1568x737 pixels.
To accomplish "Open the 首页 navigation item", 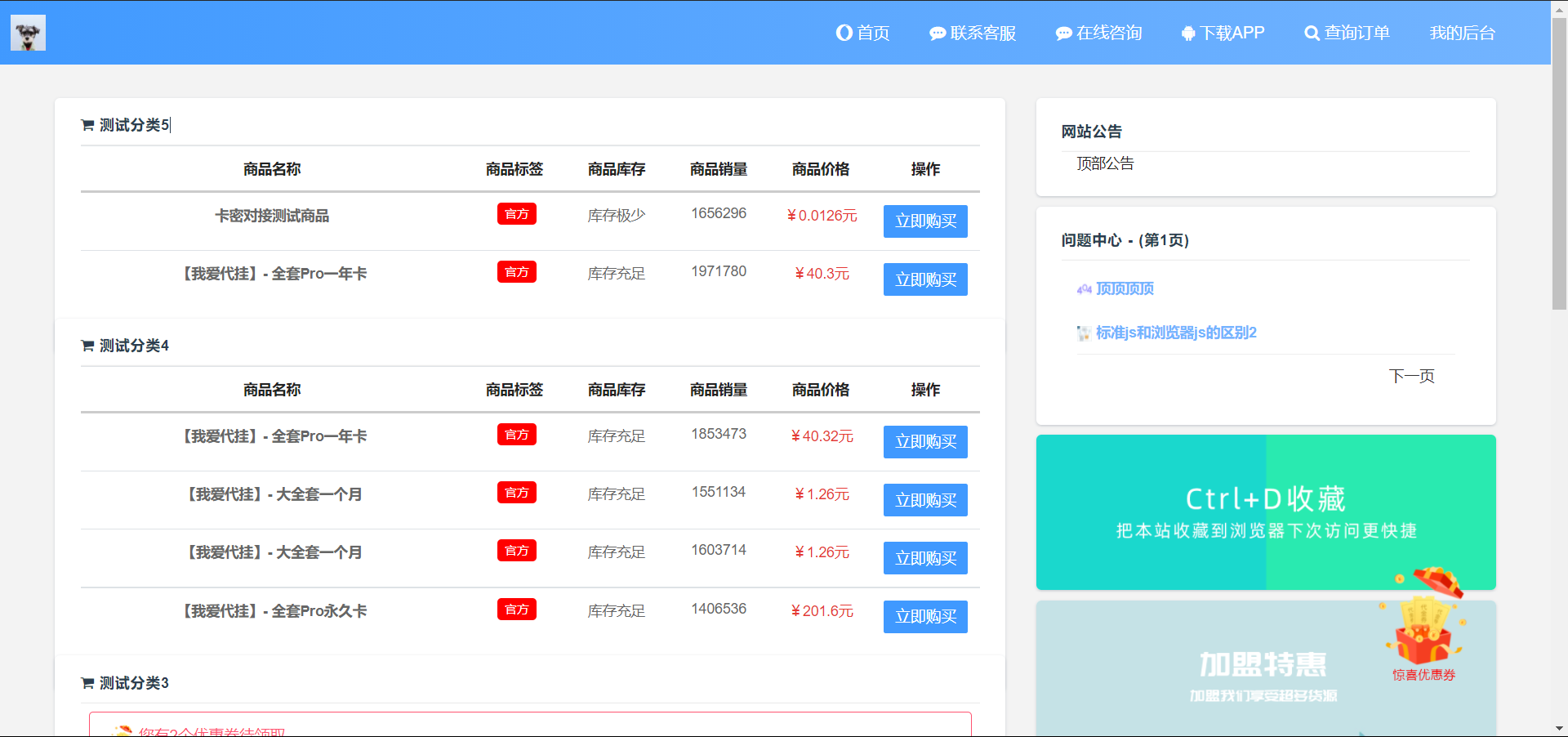I will coord(873,33).
